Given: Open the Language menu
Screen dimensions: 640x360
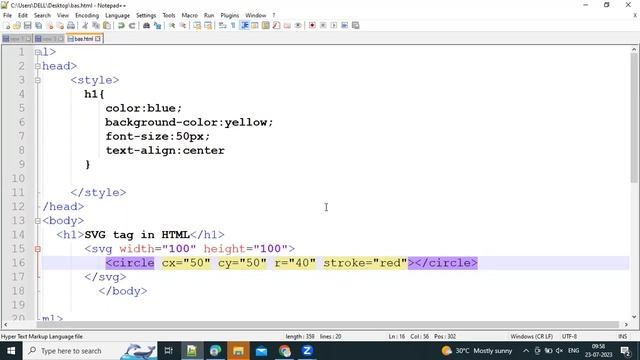Looking at the screenshot, I should (x=117, y=15).
